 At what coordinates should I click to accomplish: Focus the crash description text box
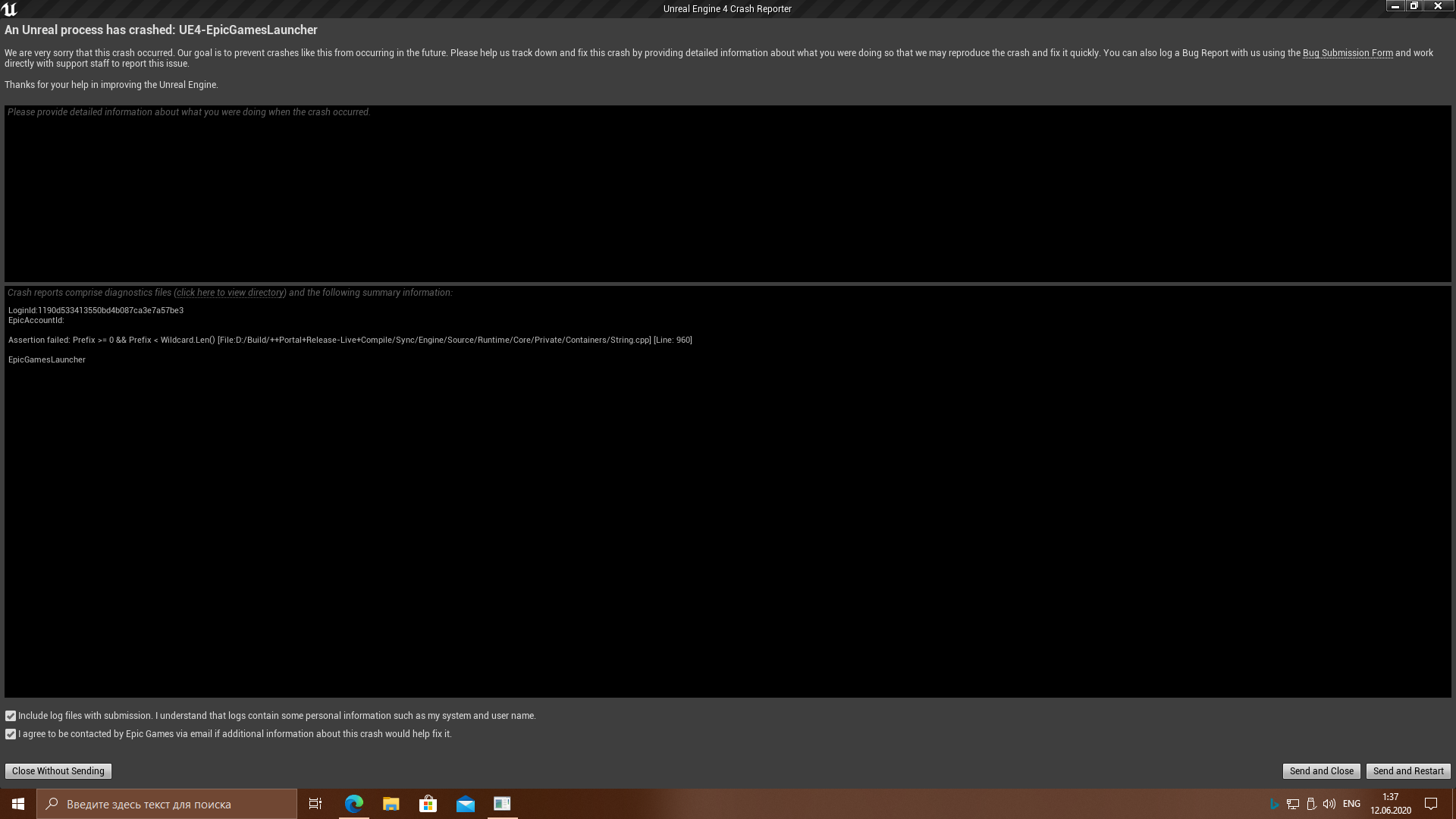pyautogui.click(x=728, y=193)
